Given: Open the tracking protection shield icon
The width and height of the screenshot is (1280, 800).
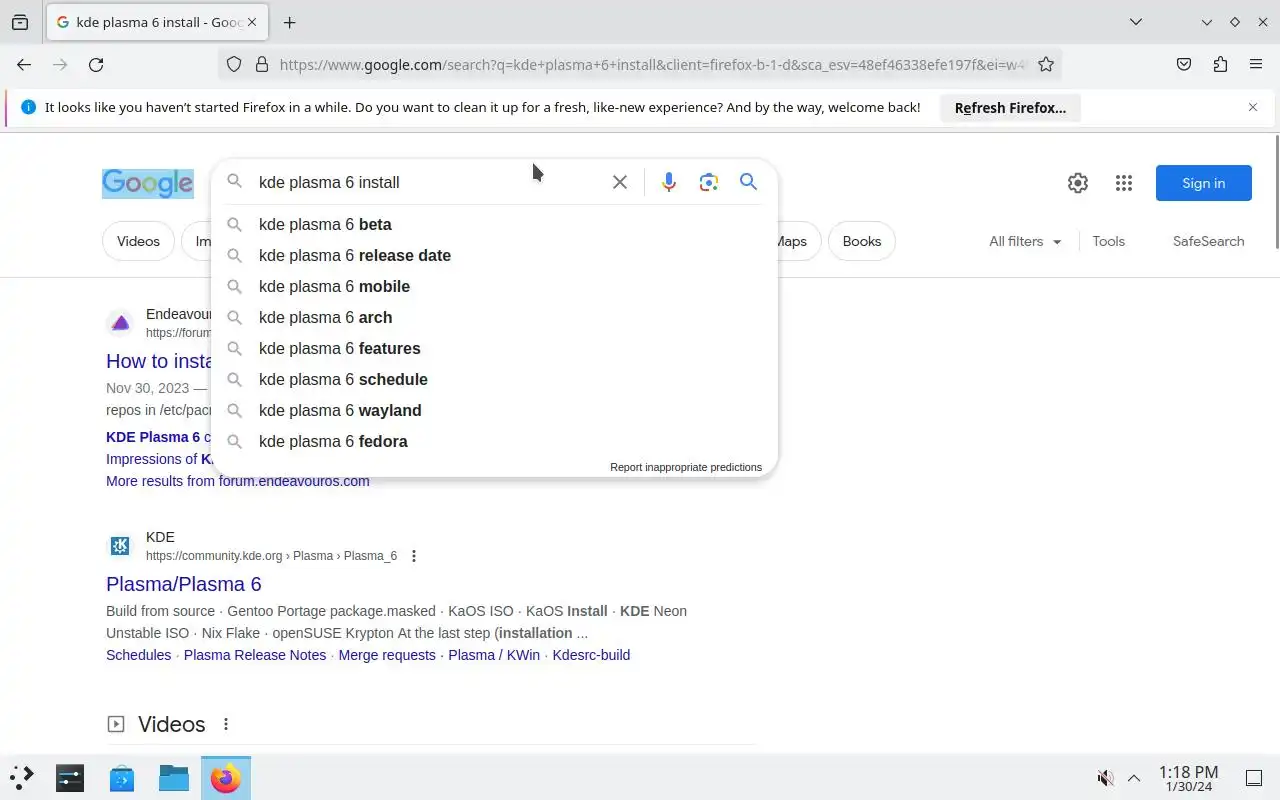Looking at the screenshot, I should (x=234, y=64).
